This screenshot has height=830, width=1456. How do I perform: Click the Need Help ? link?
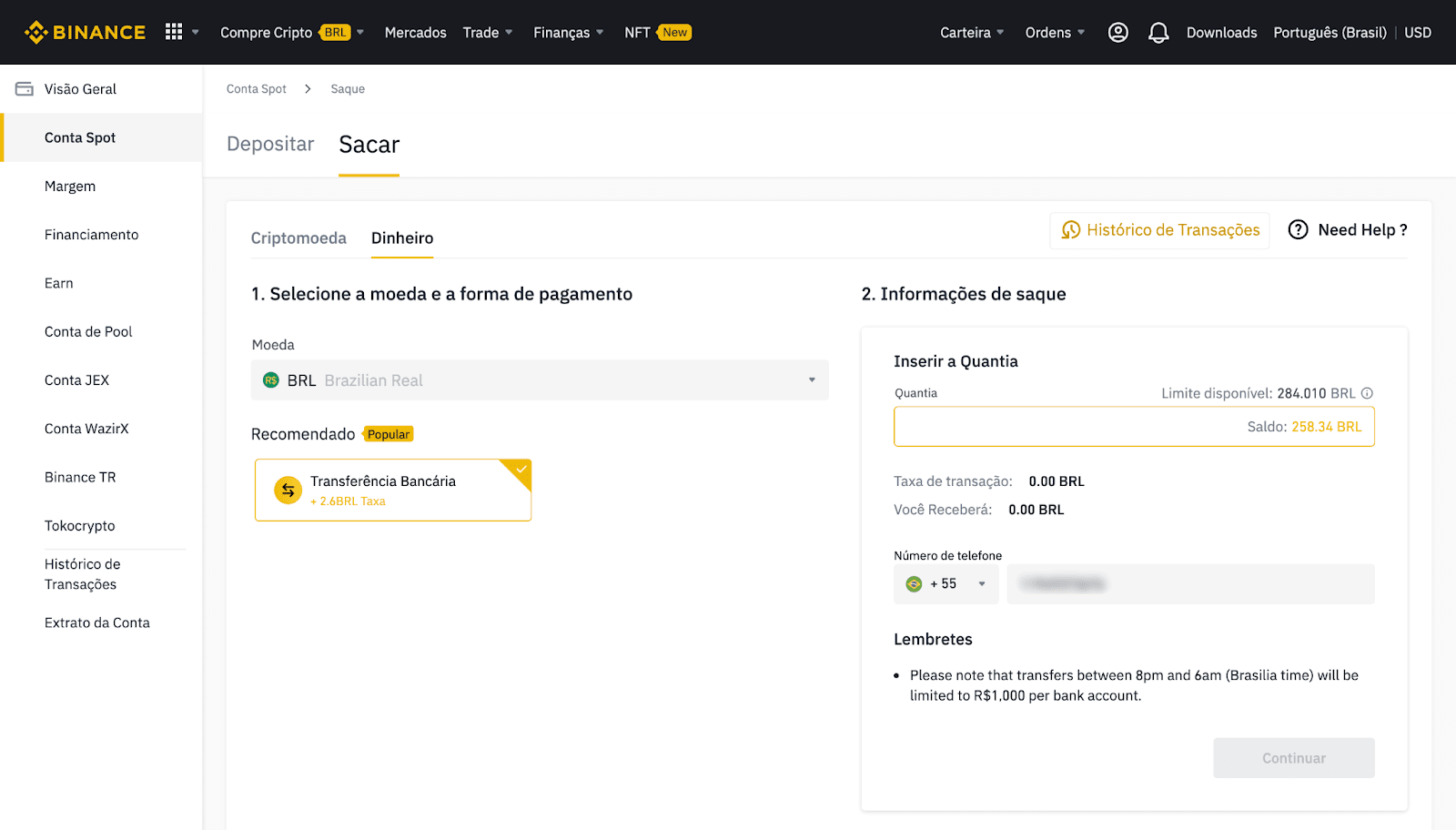[1348, 230]
